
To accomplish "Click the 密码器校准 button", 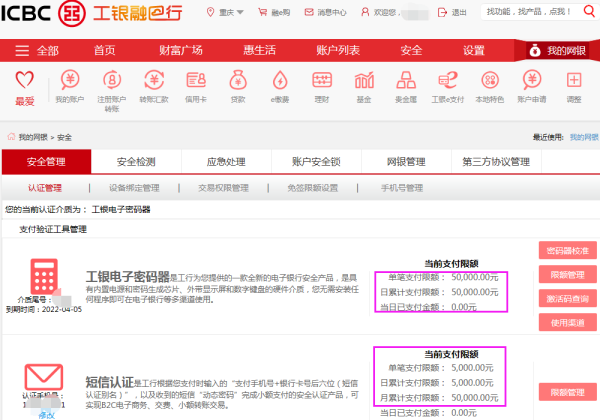I will click(x=567, y=251).
